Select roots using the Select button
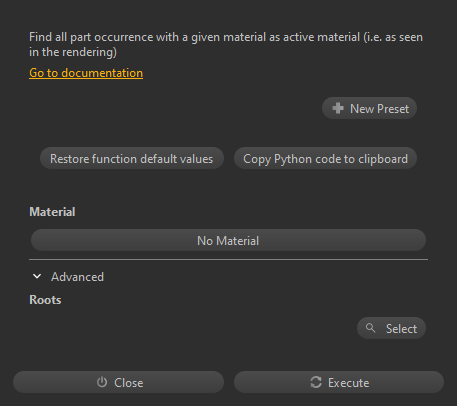Viewport: 457px width, 406px height. pyautogui.click(x=391, y=328)
